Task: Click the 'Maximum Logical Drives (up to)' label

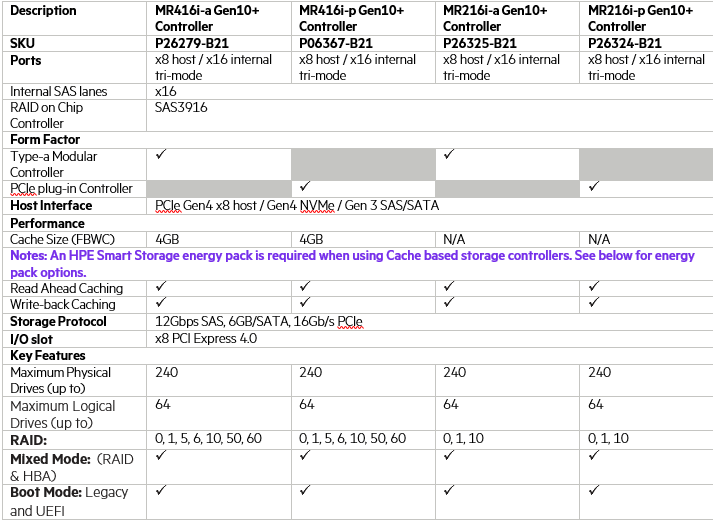Action: point(63,414)
